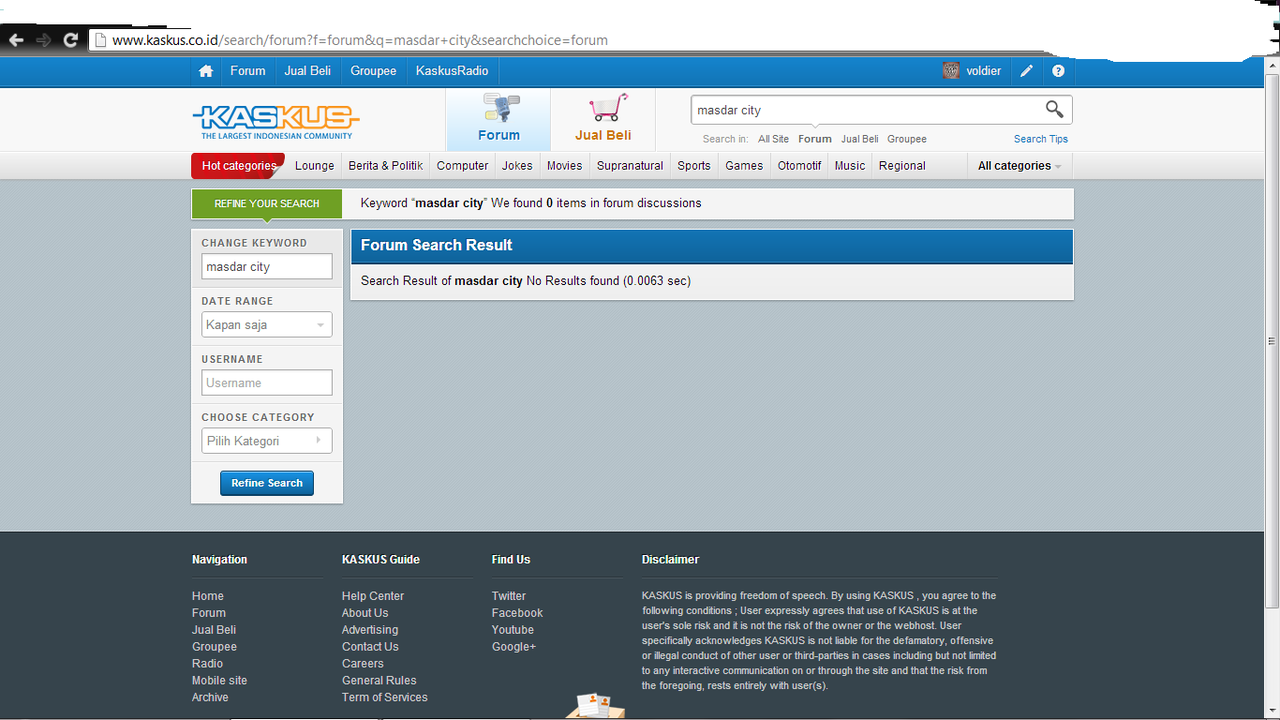
Task: Click the home icon in top bar
Action: click(x=206, y=71)
